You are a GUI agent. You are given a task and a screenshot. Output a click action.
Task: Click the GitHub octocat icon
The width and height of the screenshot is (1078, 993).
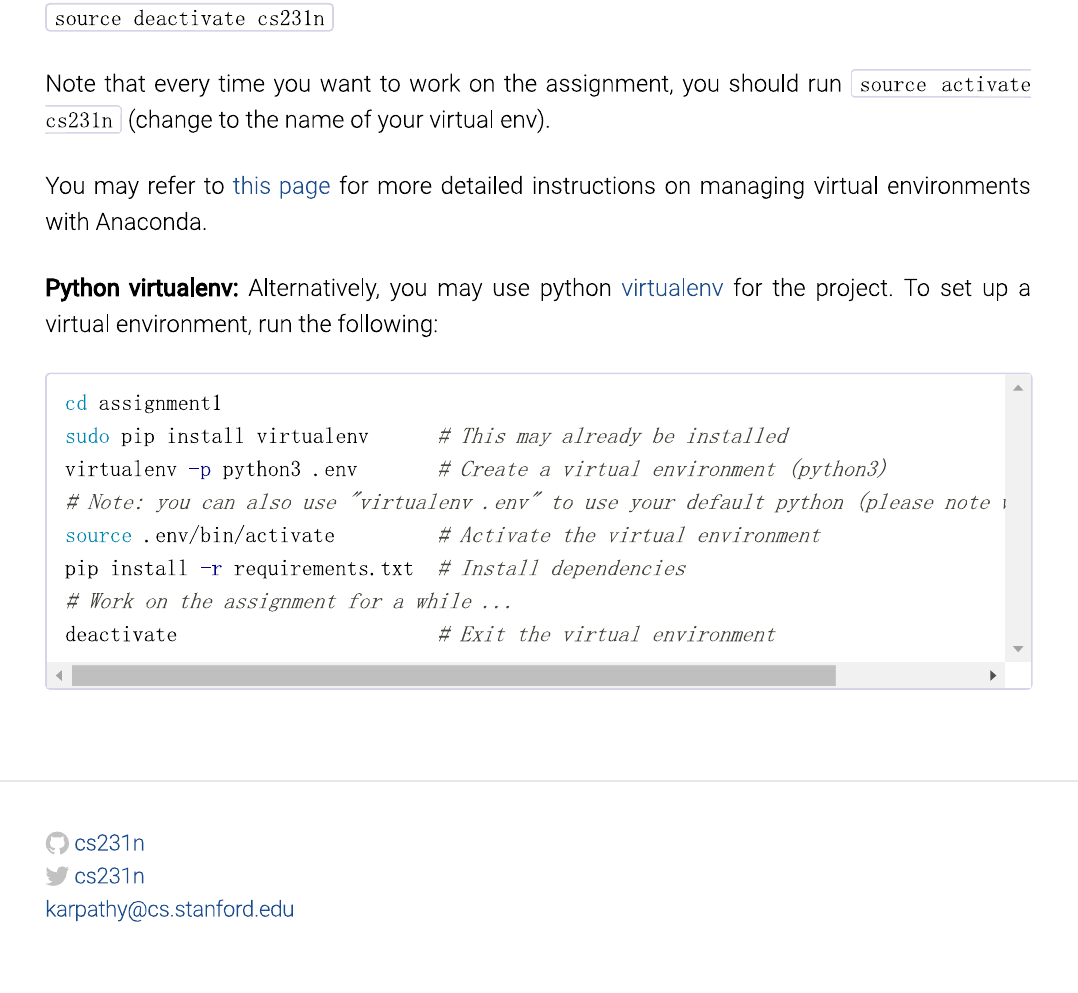click(58, 843)
